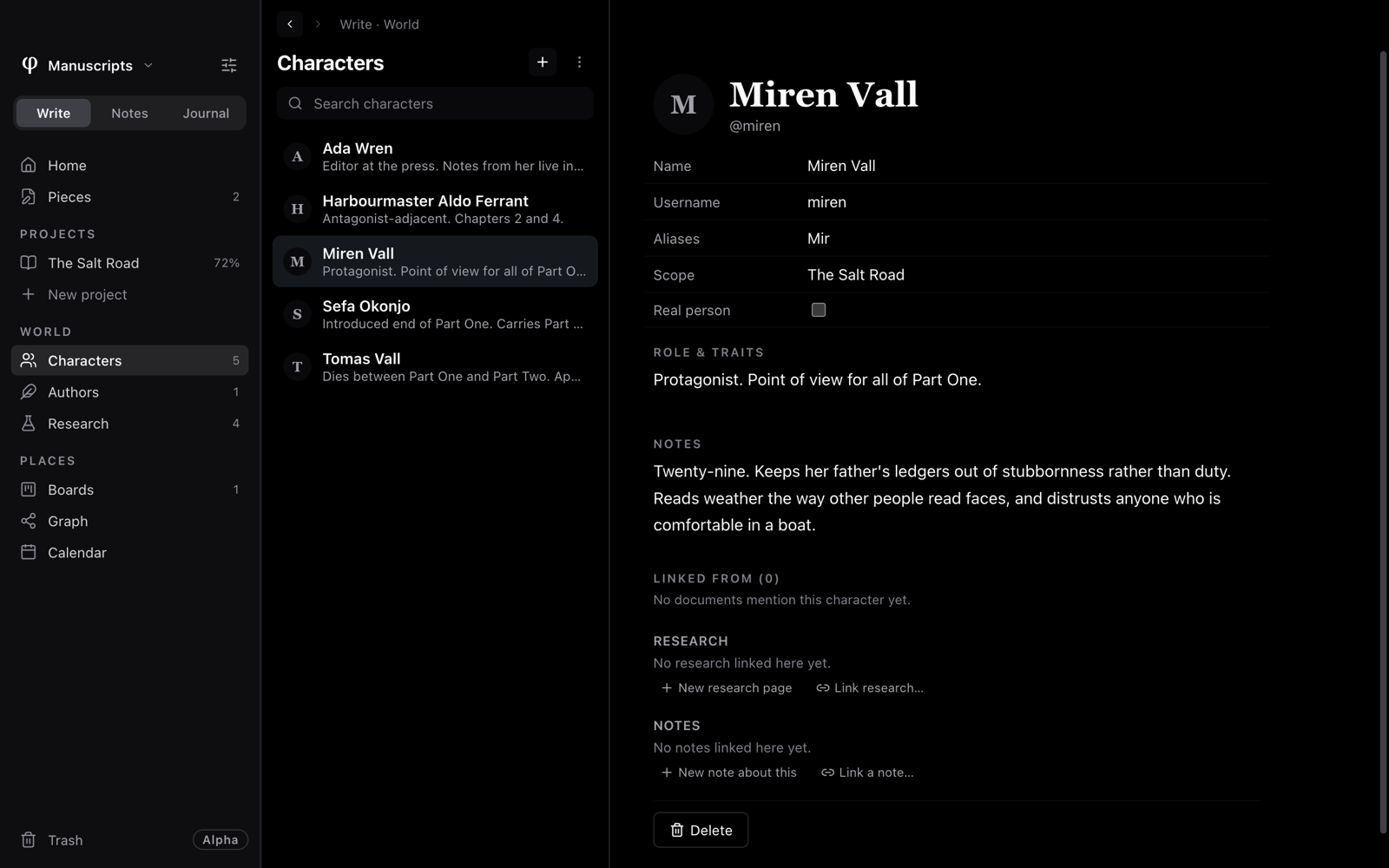Select Sefa Okonjo in the character list

(x=435, y=314)
